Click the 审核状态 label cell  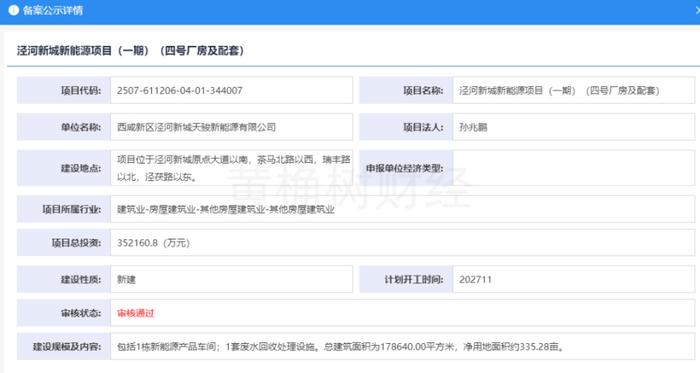(x=64, y=313)
